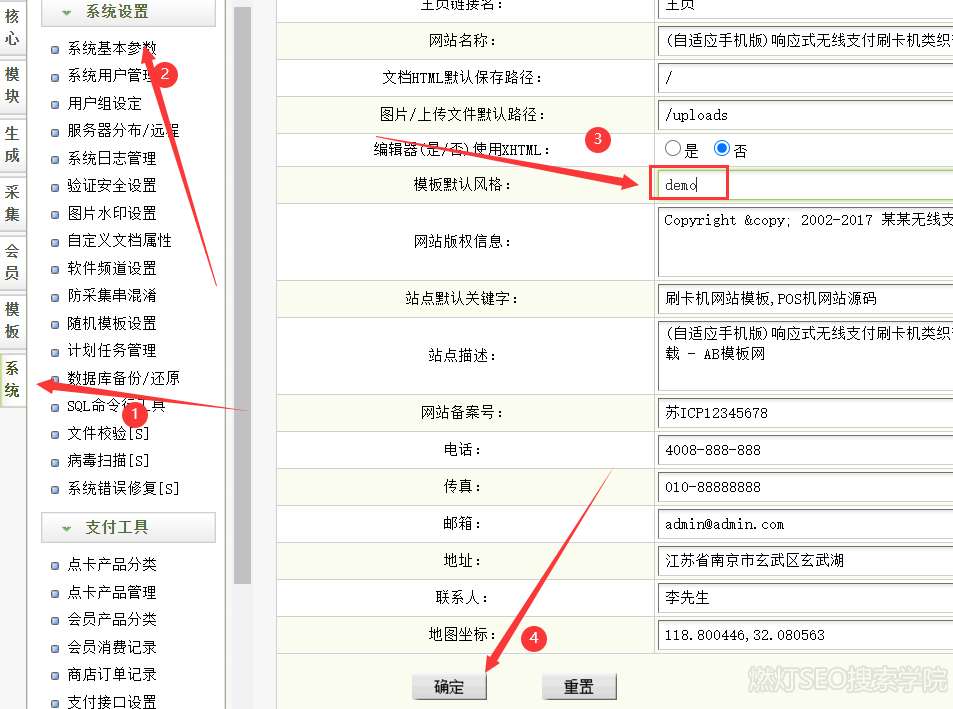953x709 pixels.
Task: Switch to the 会员 vertical tab
Action: pos(12,262)
